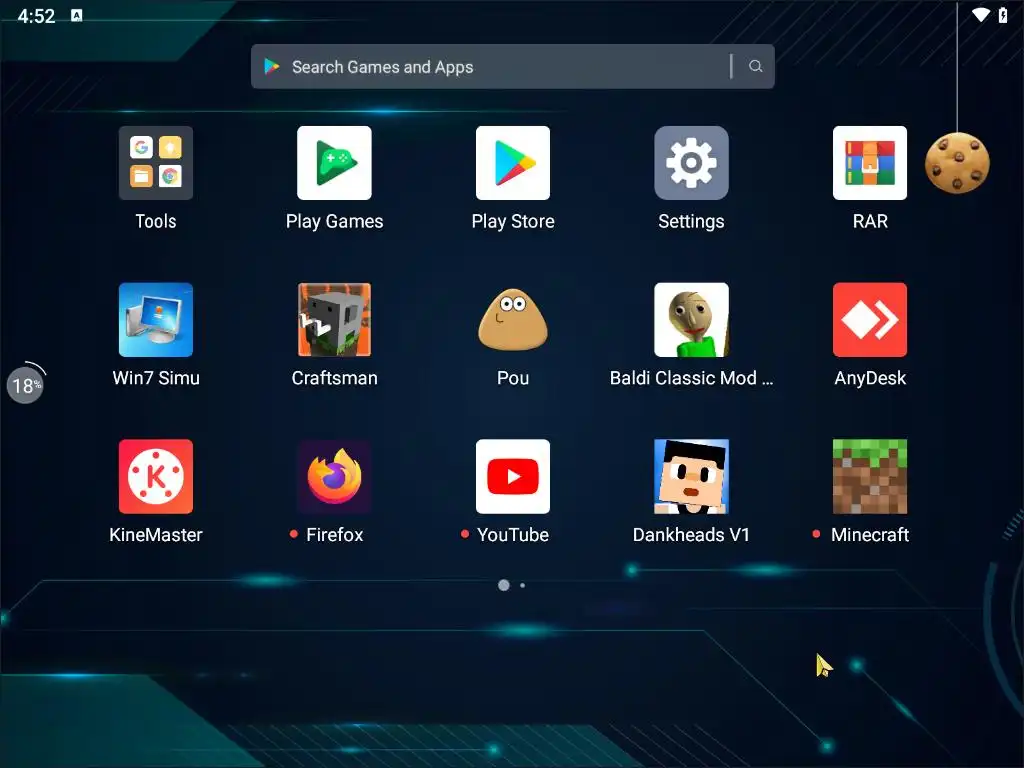The image size is (1024, 768).
Task: Launch the YouTube app
Action: [513, 476]
